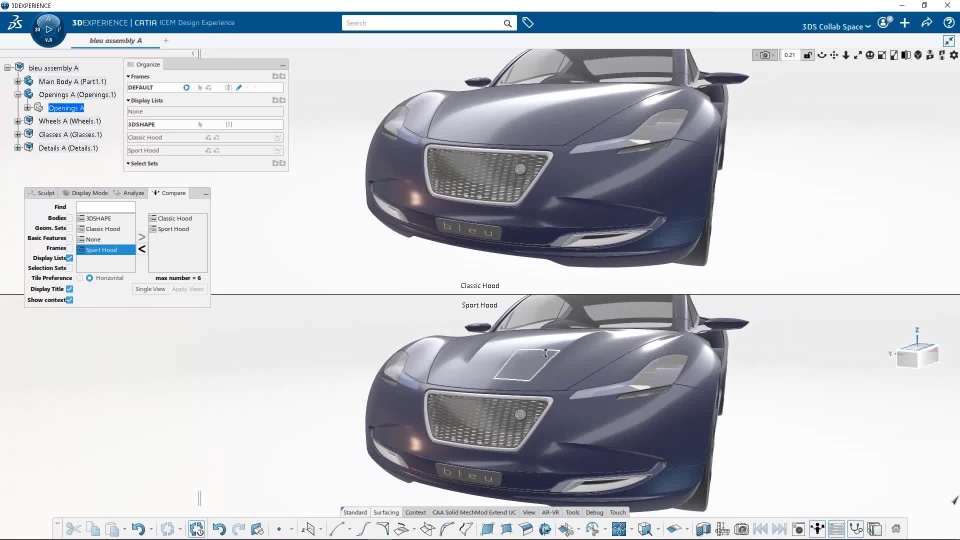Open the 3DEXPERIENCE compass
The image size is (960, 540).
[48, 29]
